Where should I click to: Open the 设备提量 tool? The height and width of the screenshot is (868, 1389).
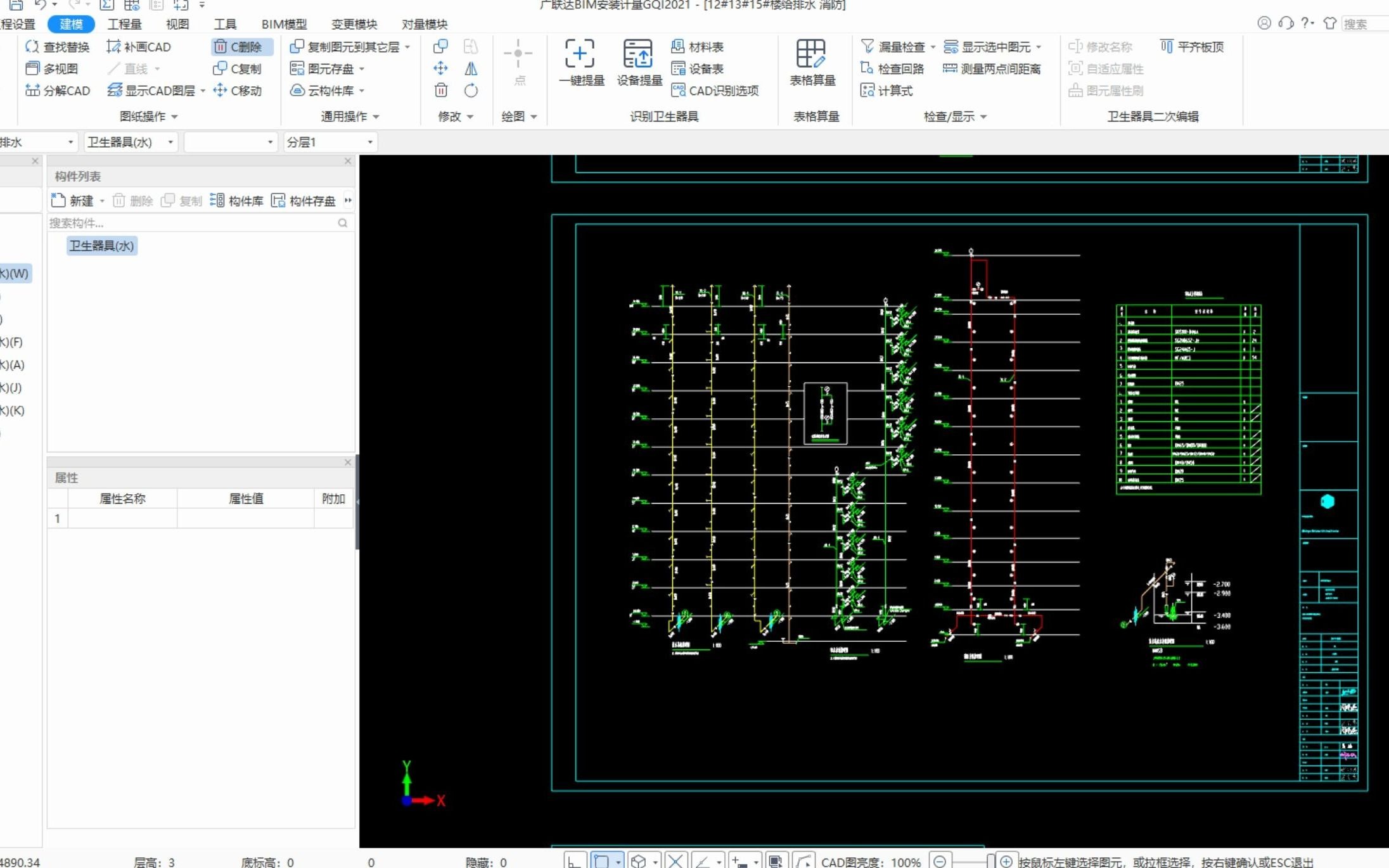[638, 54]
